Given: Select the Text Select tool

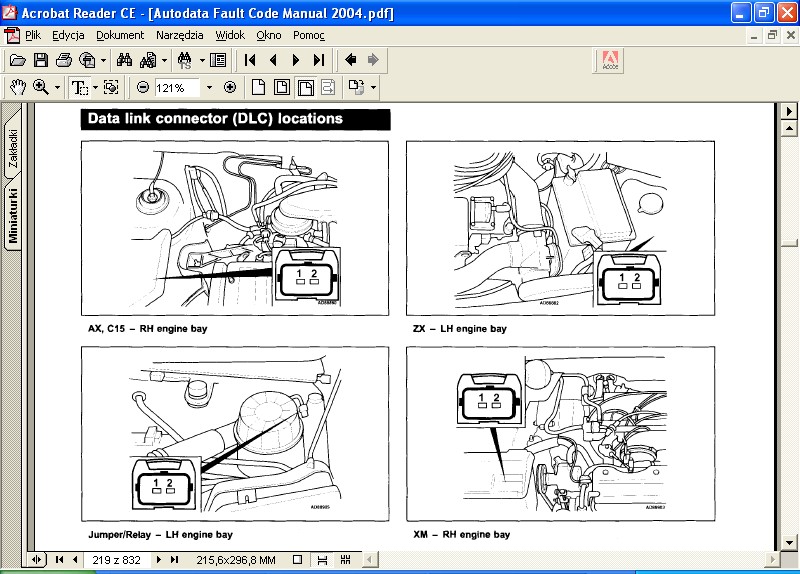Looking at the screenshot, I should 80,87.
